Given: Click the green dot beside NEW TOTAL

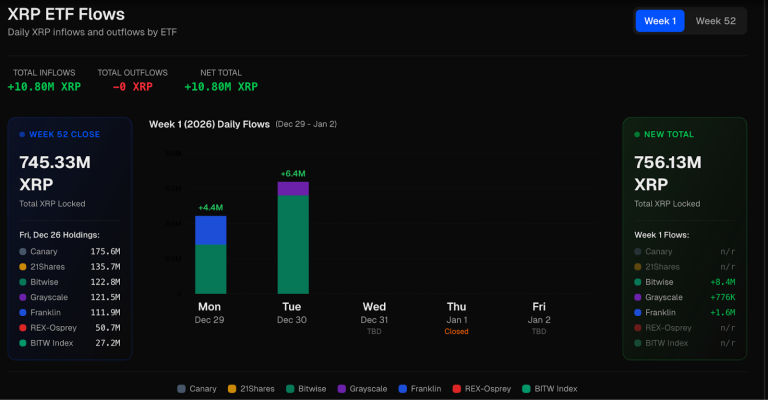Looking at the screenshot, I should tap(638, 134).
